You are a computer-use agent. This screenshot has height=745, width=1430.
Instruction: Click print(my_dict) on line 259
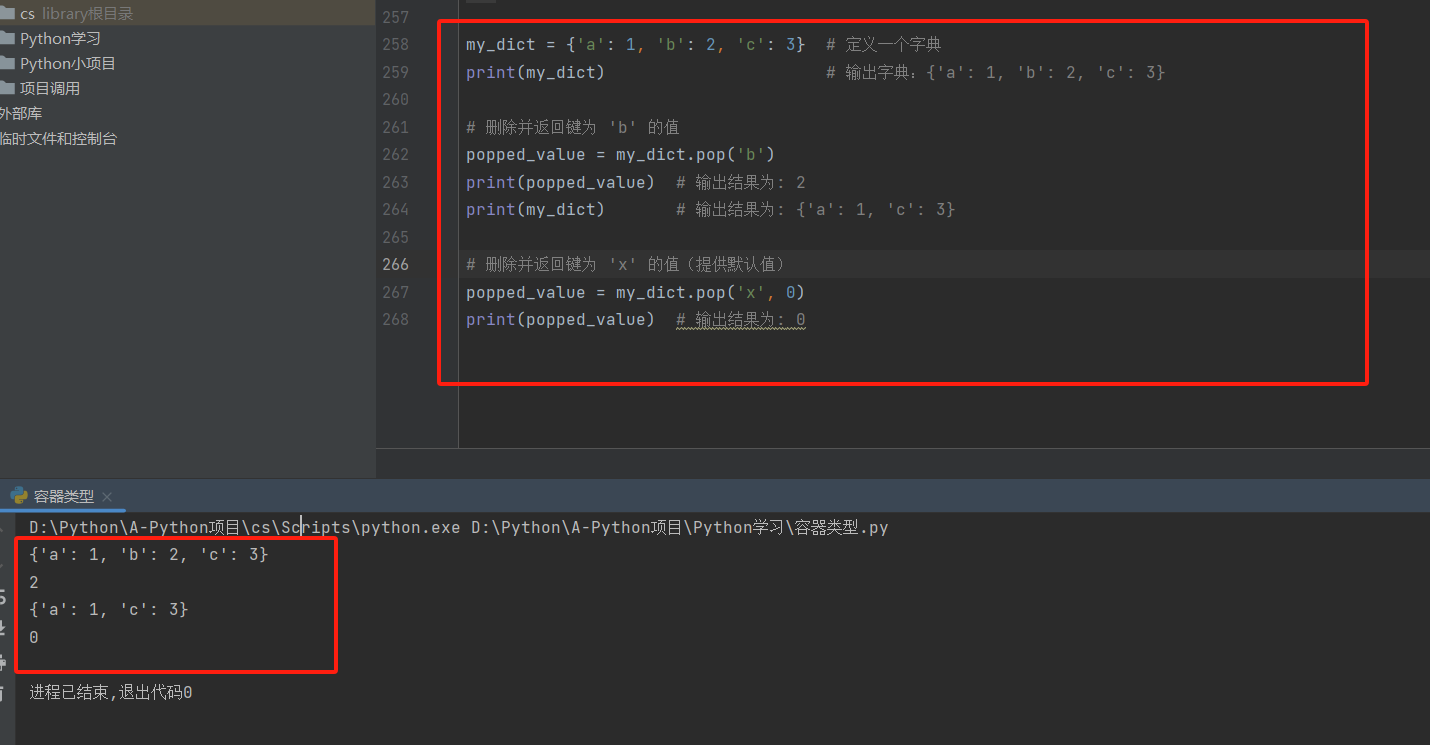(535, 72)
